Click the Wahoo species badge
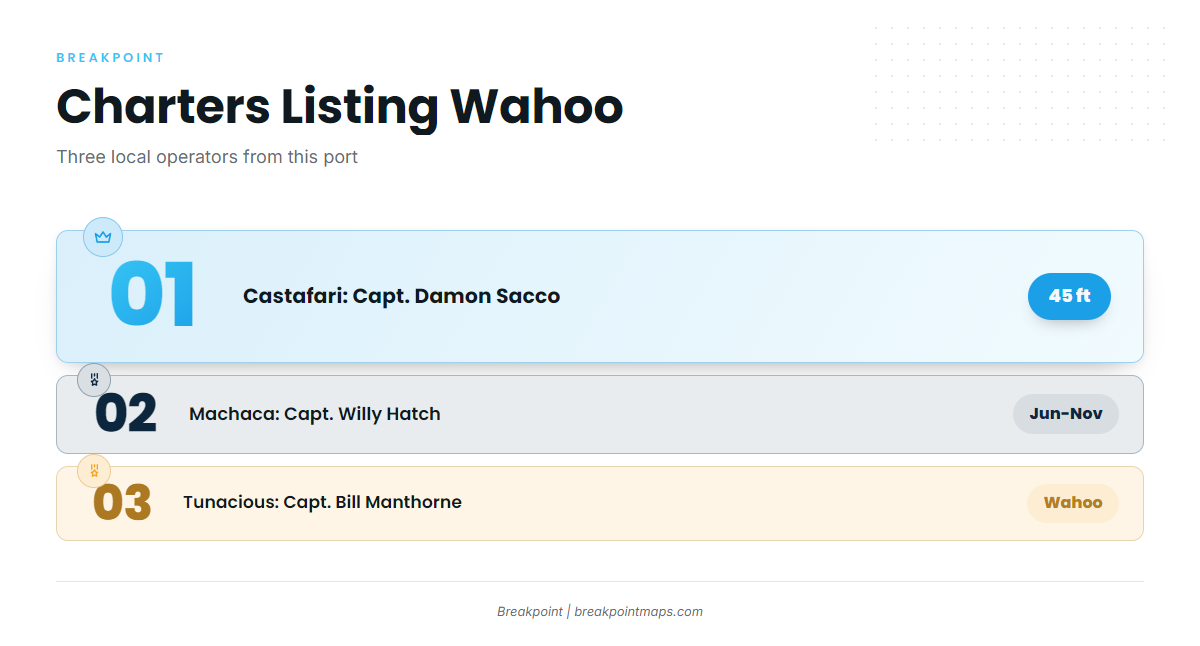The width and height of the screenshot is (1200, 646). (1073, 503)
